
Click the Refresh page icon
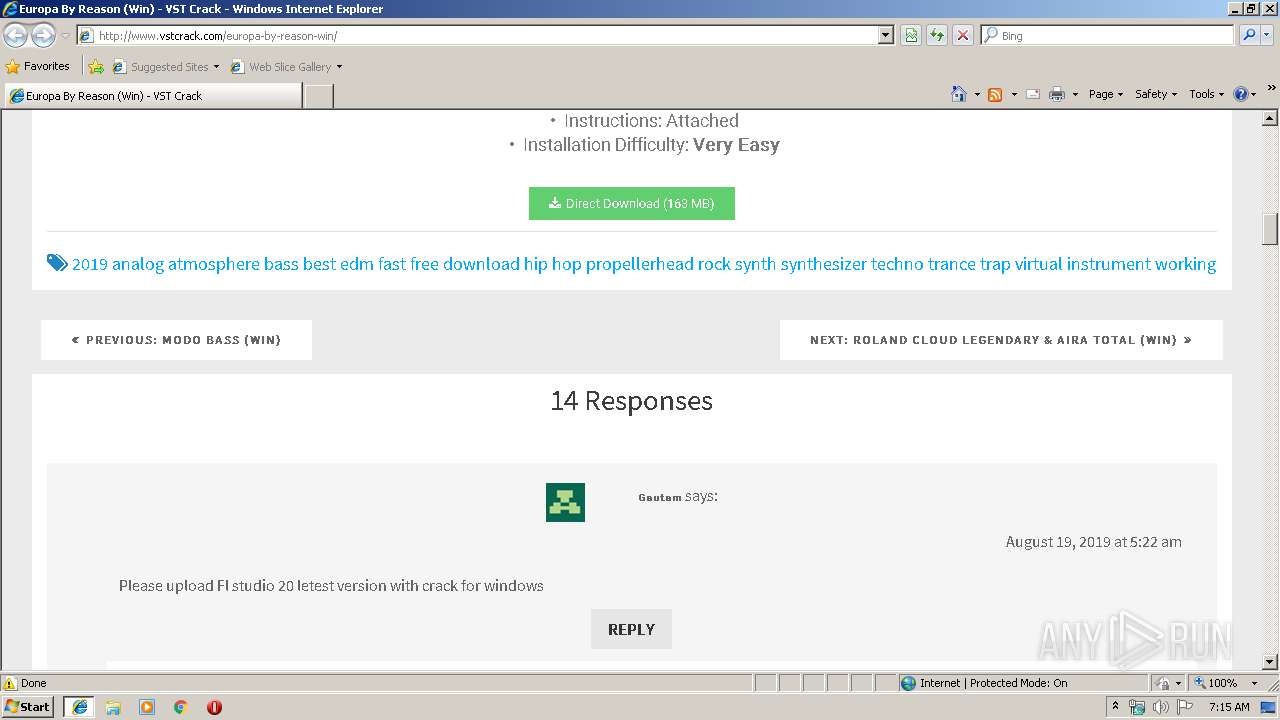[x=937, y=35]
